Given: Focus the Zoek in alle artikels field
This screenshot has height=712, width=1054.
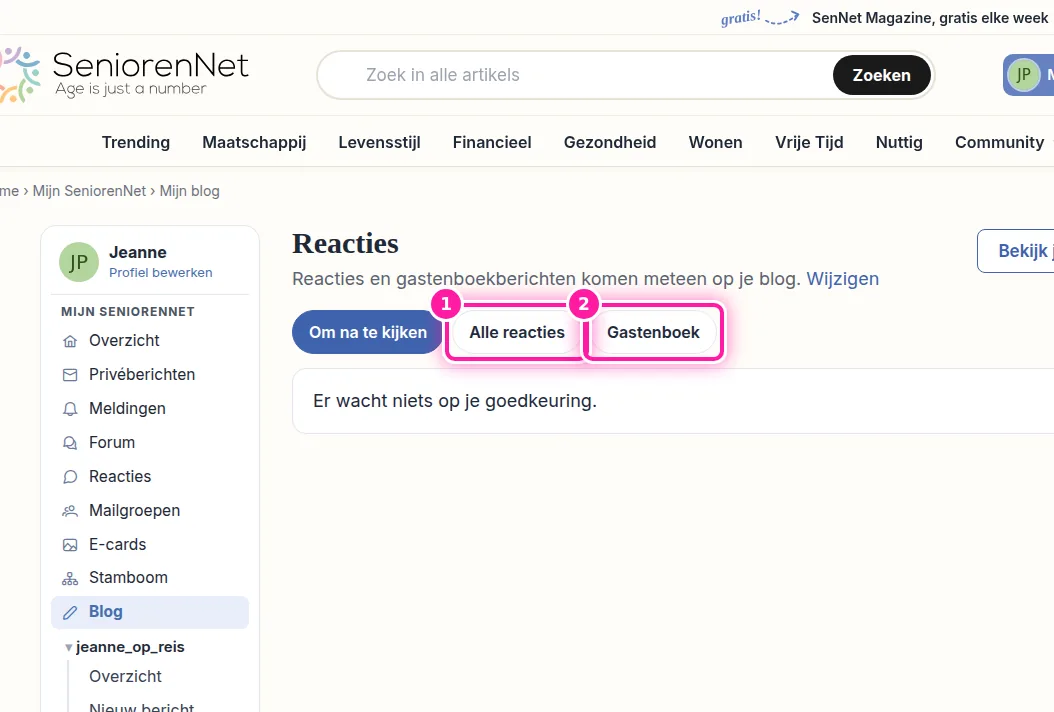Looking at the screenshot, I should (x=575, y=75).
